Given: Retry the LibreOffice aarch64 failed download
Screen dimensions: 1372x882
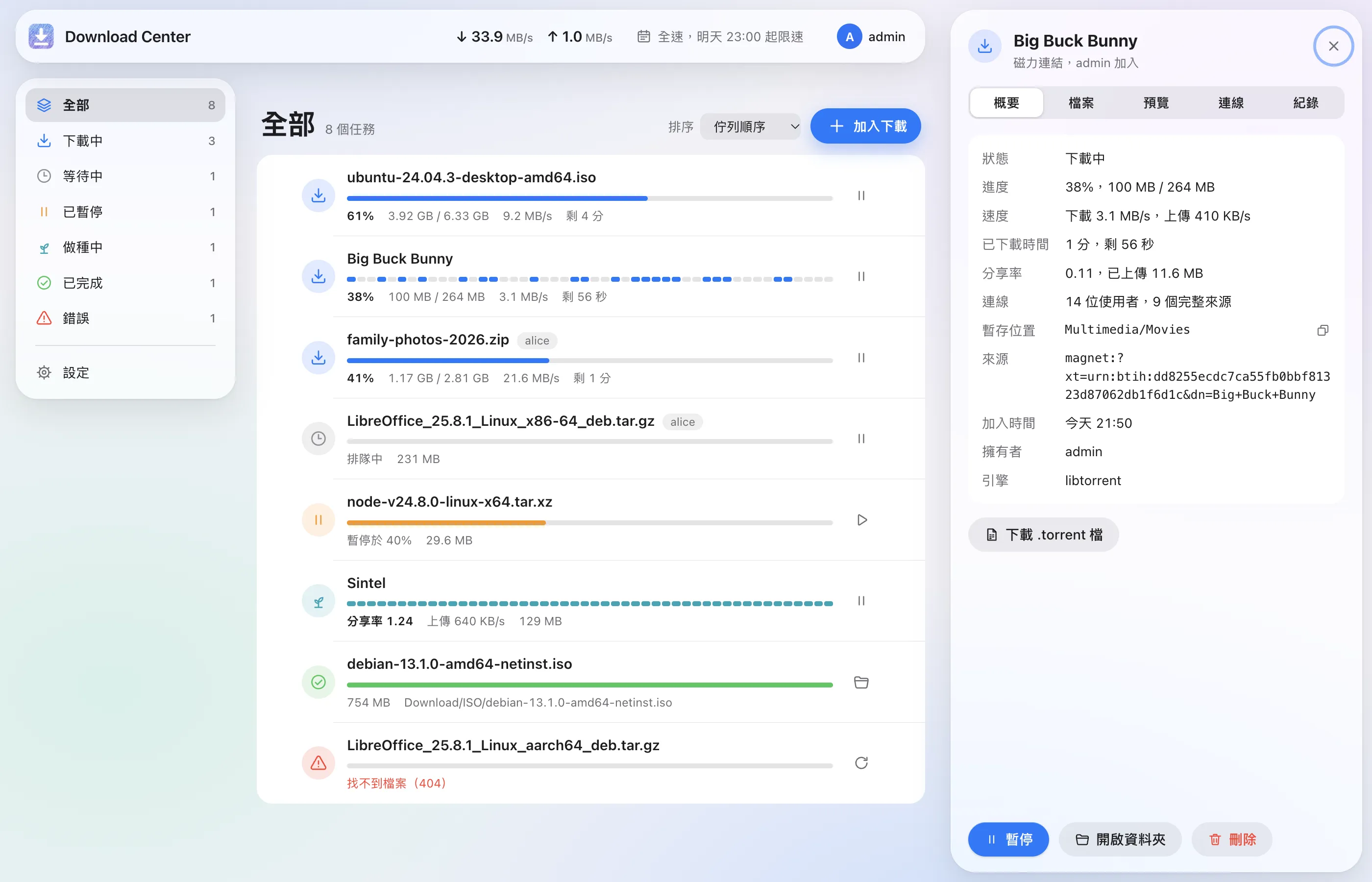Looking at the screenshot, I should pos(861,763).
